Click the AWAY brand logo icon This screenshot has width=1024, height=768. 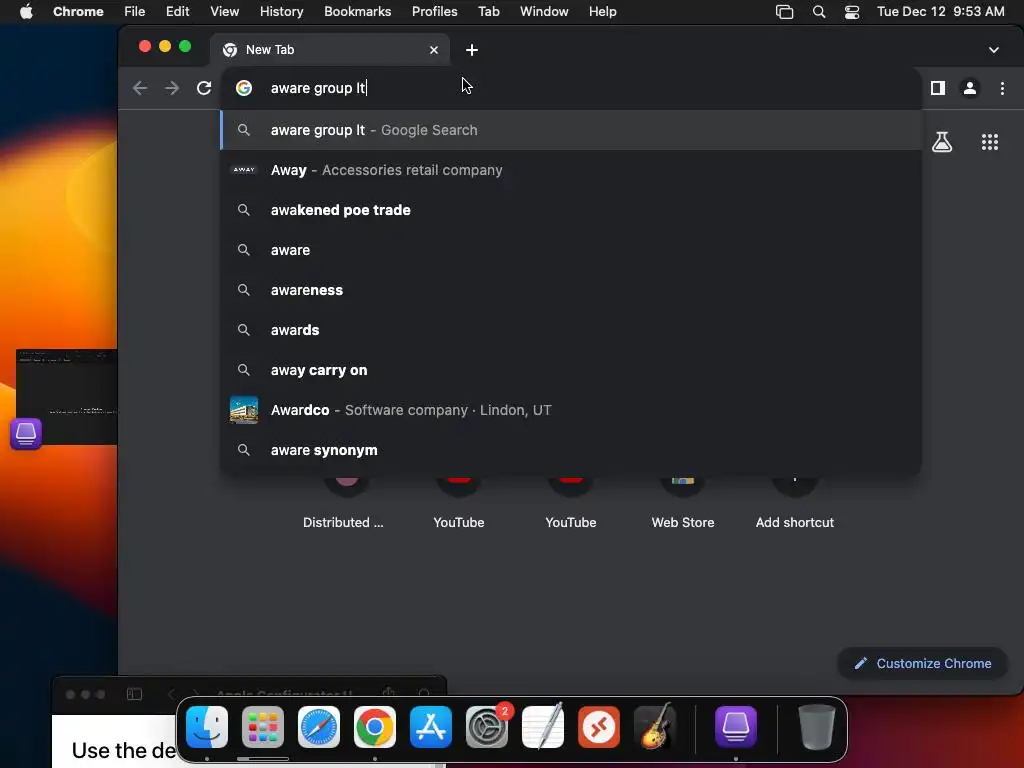pos(244,170)
